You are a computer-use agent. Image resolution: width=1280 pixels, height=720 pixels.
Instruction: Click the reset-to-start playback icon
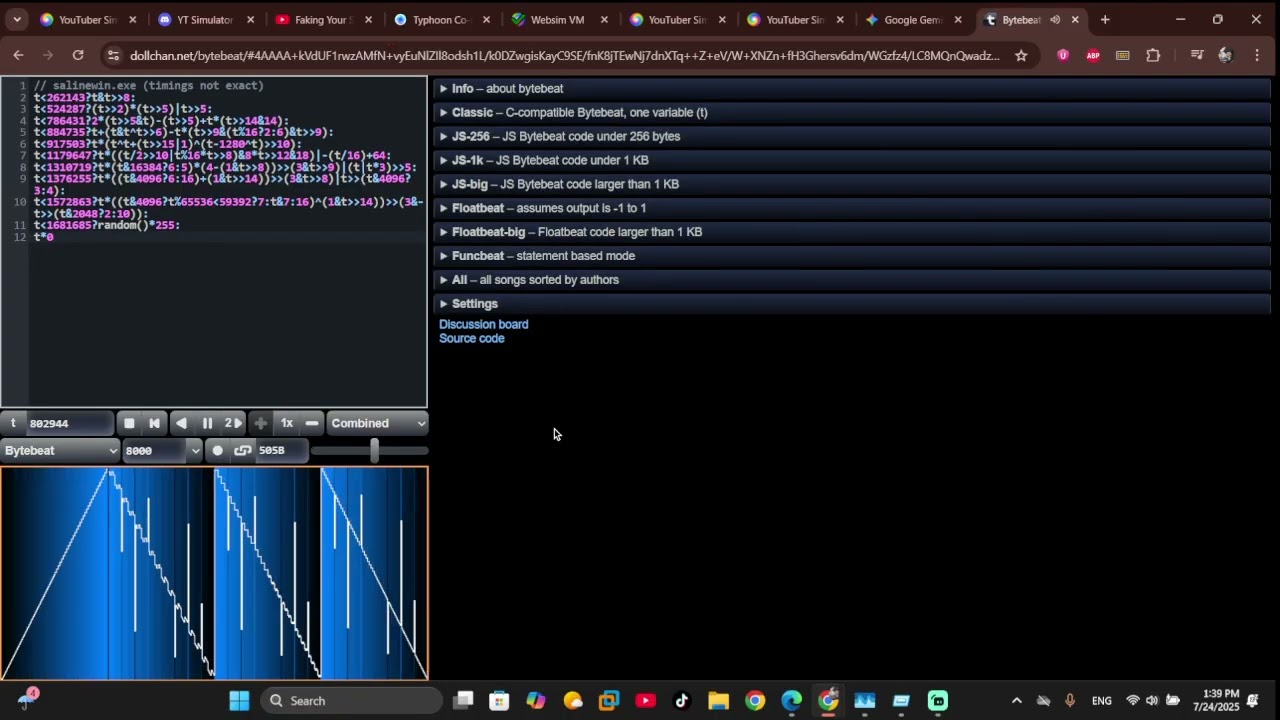click(154, 423)
